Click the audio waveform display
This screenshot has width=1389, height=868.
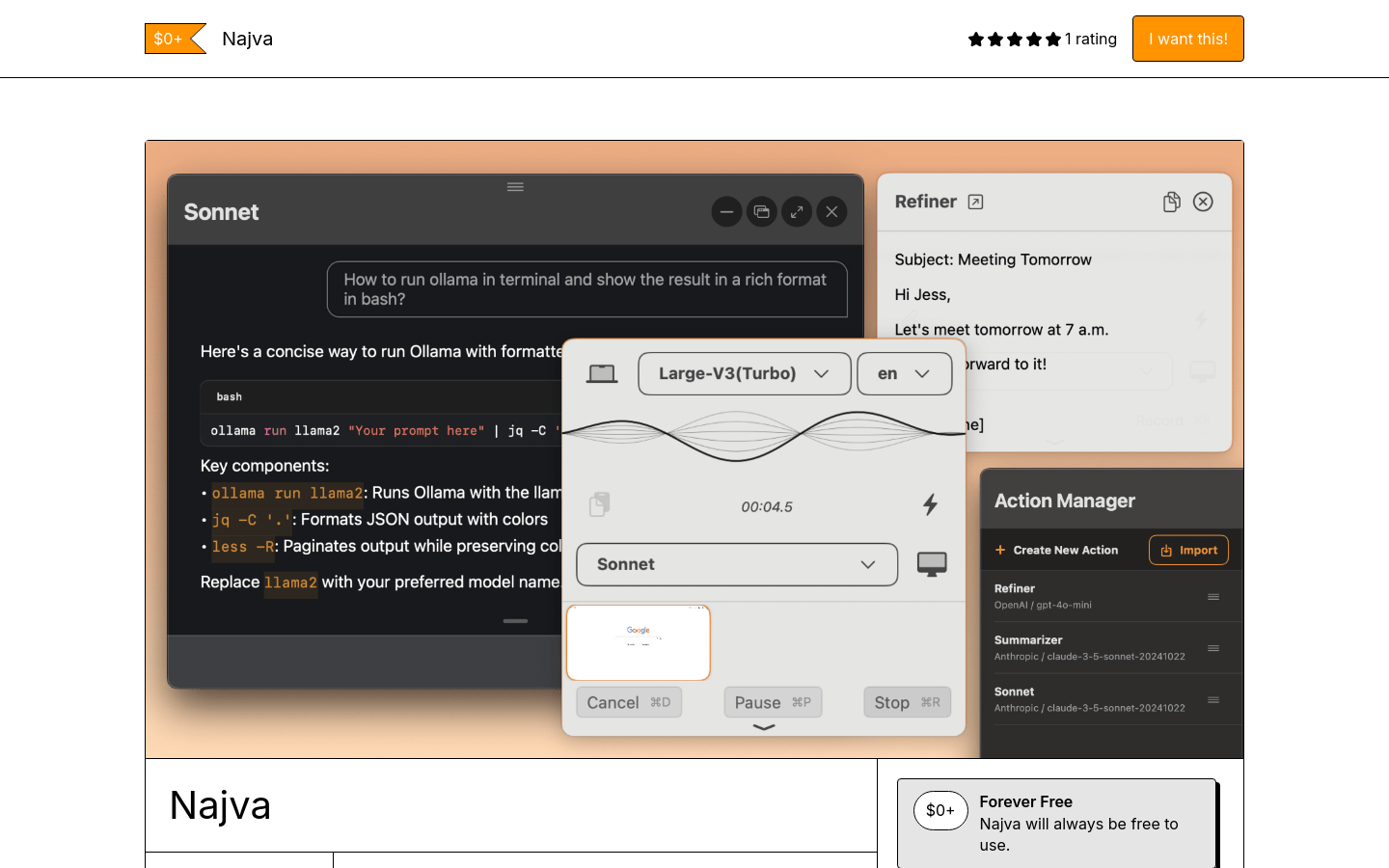(x=764, y=436)
